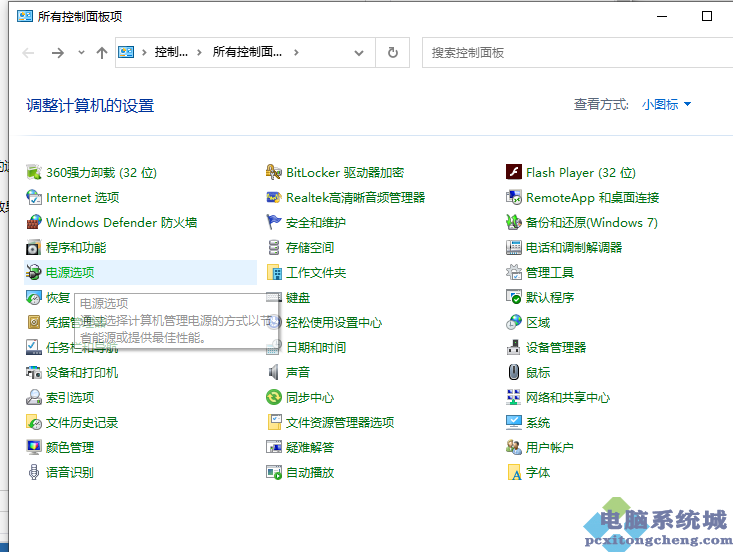Screen dimensions: 733x552
Task: Open the 网络和共享中心 link
Action: point(567,397)
